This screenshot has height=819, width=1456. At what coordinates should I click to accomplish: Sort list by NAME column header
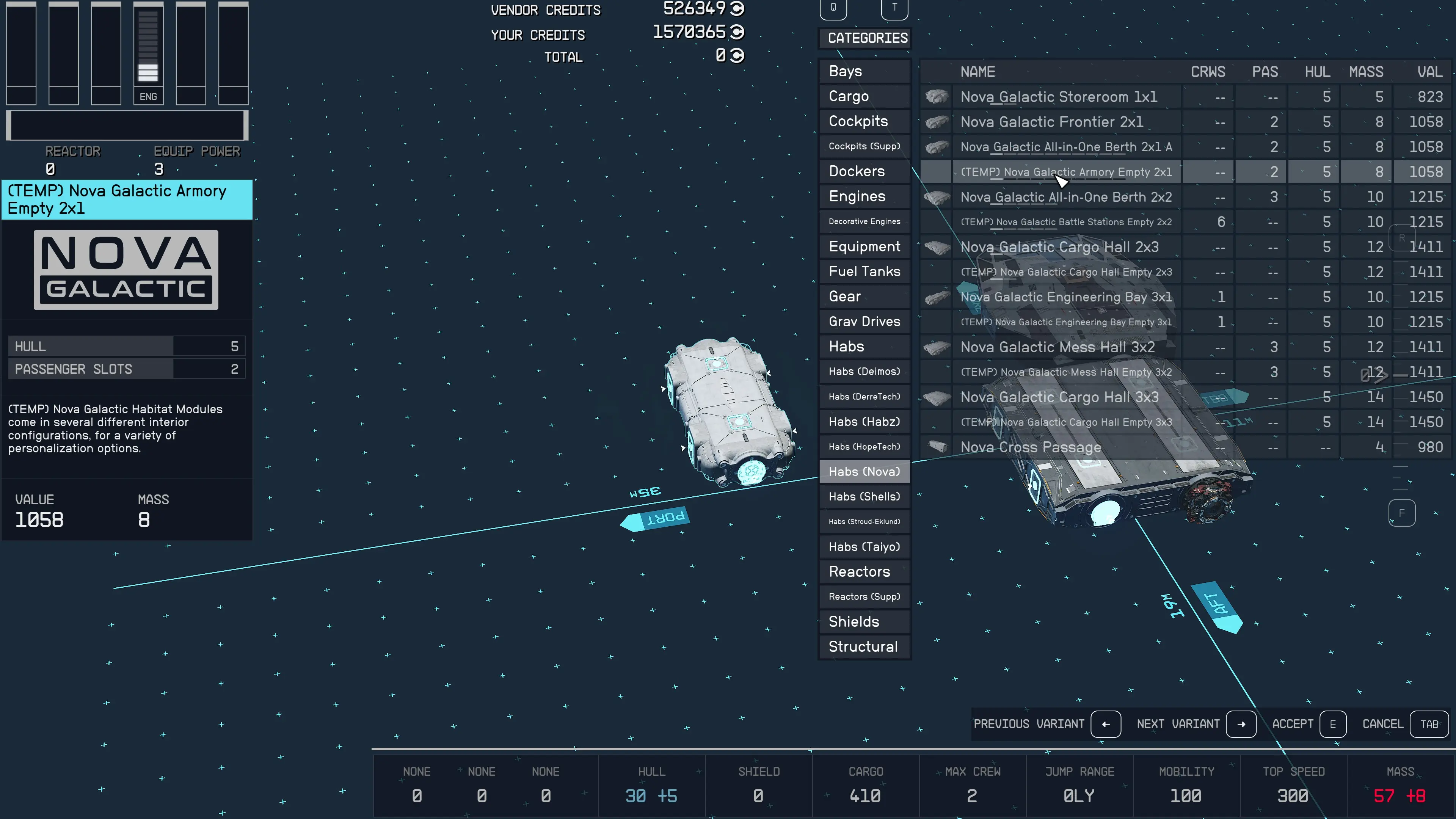tap(978, 72)
